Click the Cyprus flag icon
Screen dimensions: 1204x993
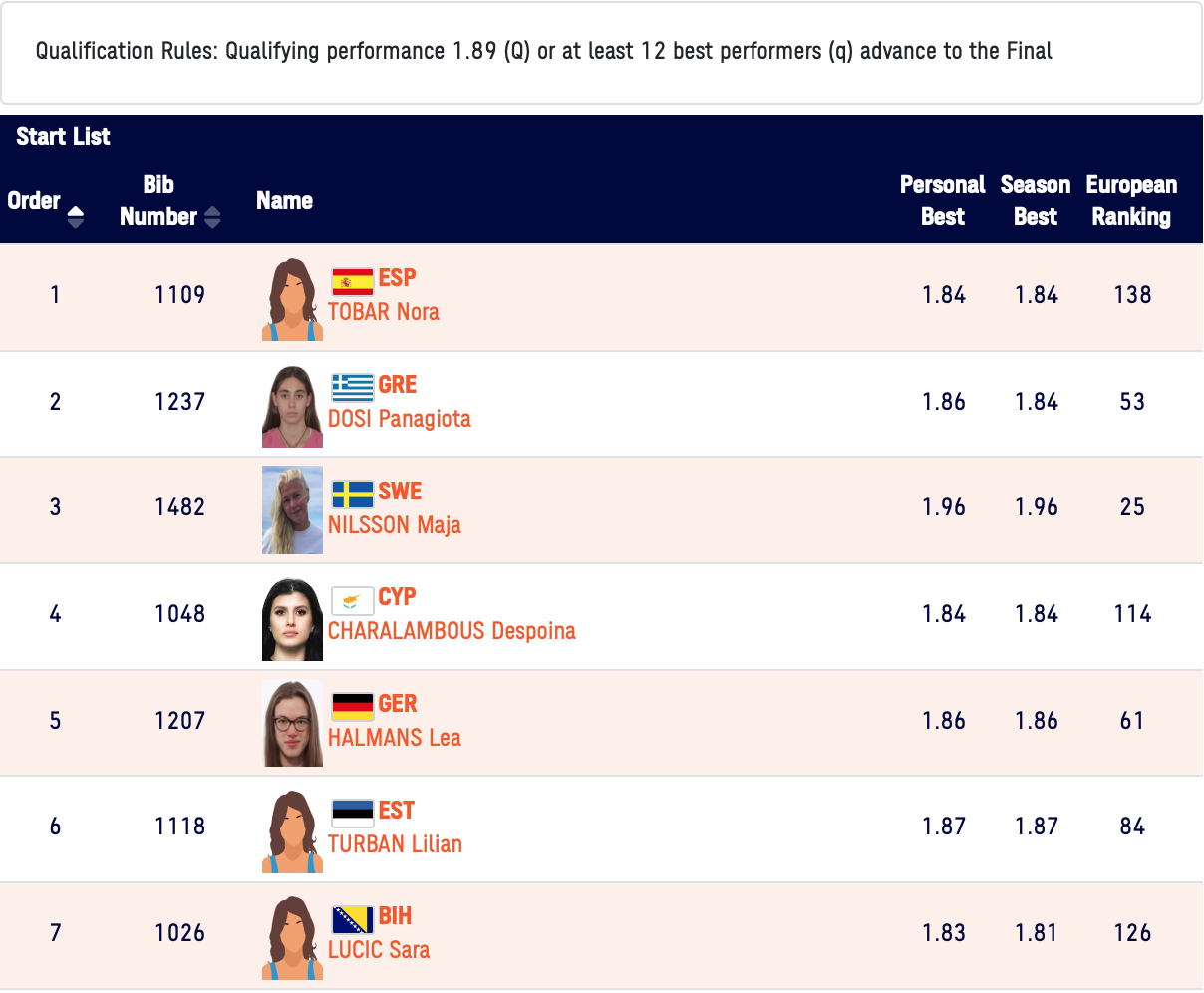(352, 600)
